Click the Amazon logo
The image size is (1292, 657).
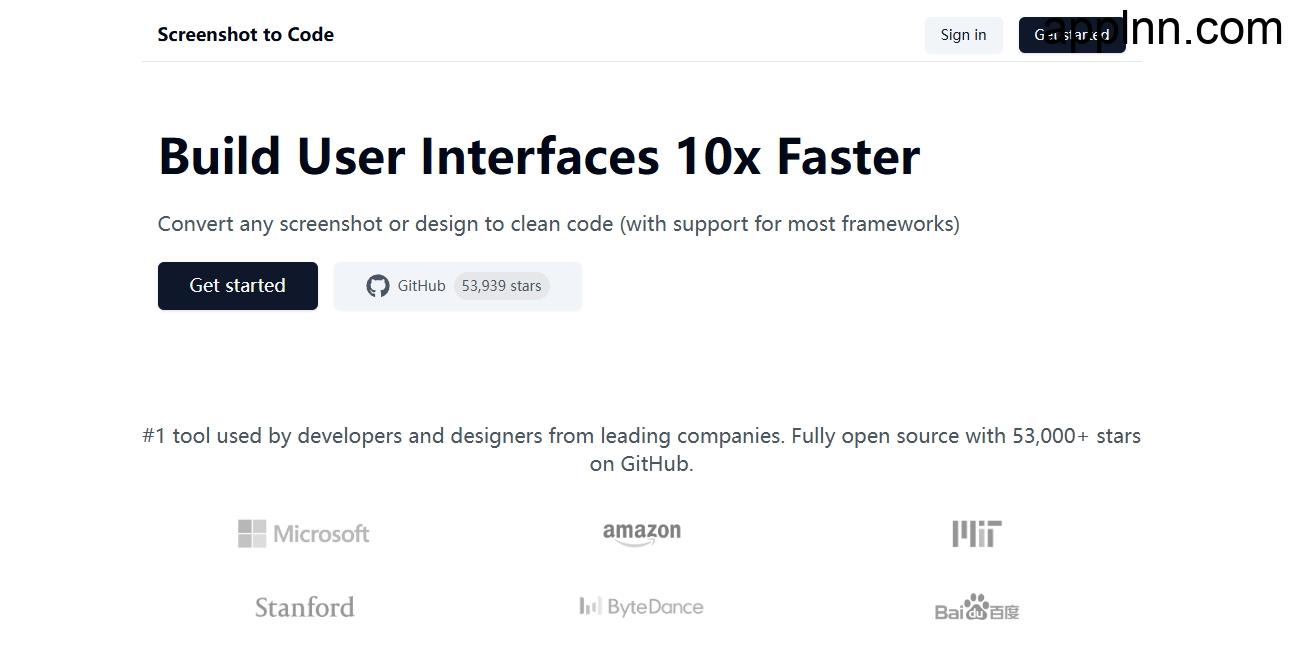642,534
